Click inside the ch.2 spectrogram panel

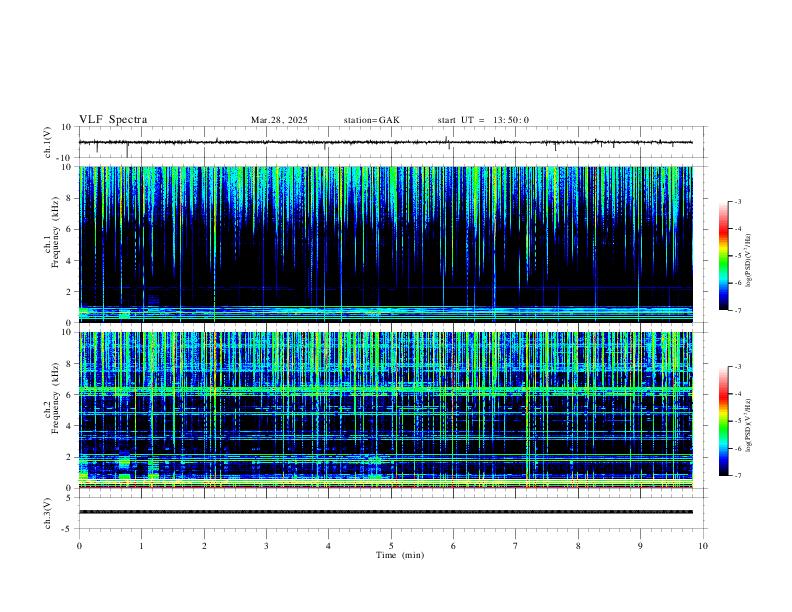[385, 410]
